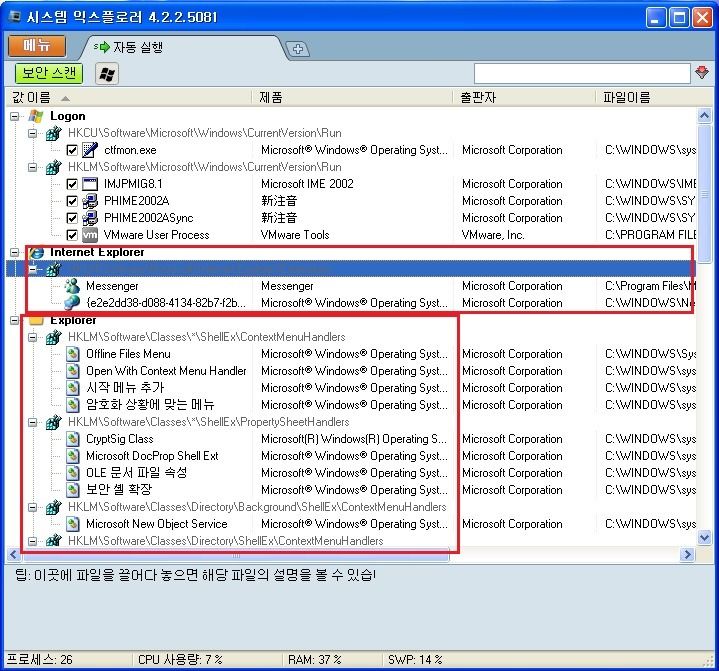719x671 pixels.
Task: Select the 자동 실행 tab
Action: pos(183,48)
